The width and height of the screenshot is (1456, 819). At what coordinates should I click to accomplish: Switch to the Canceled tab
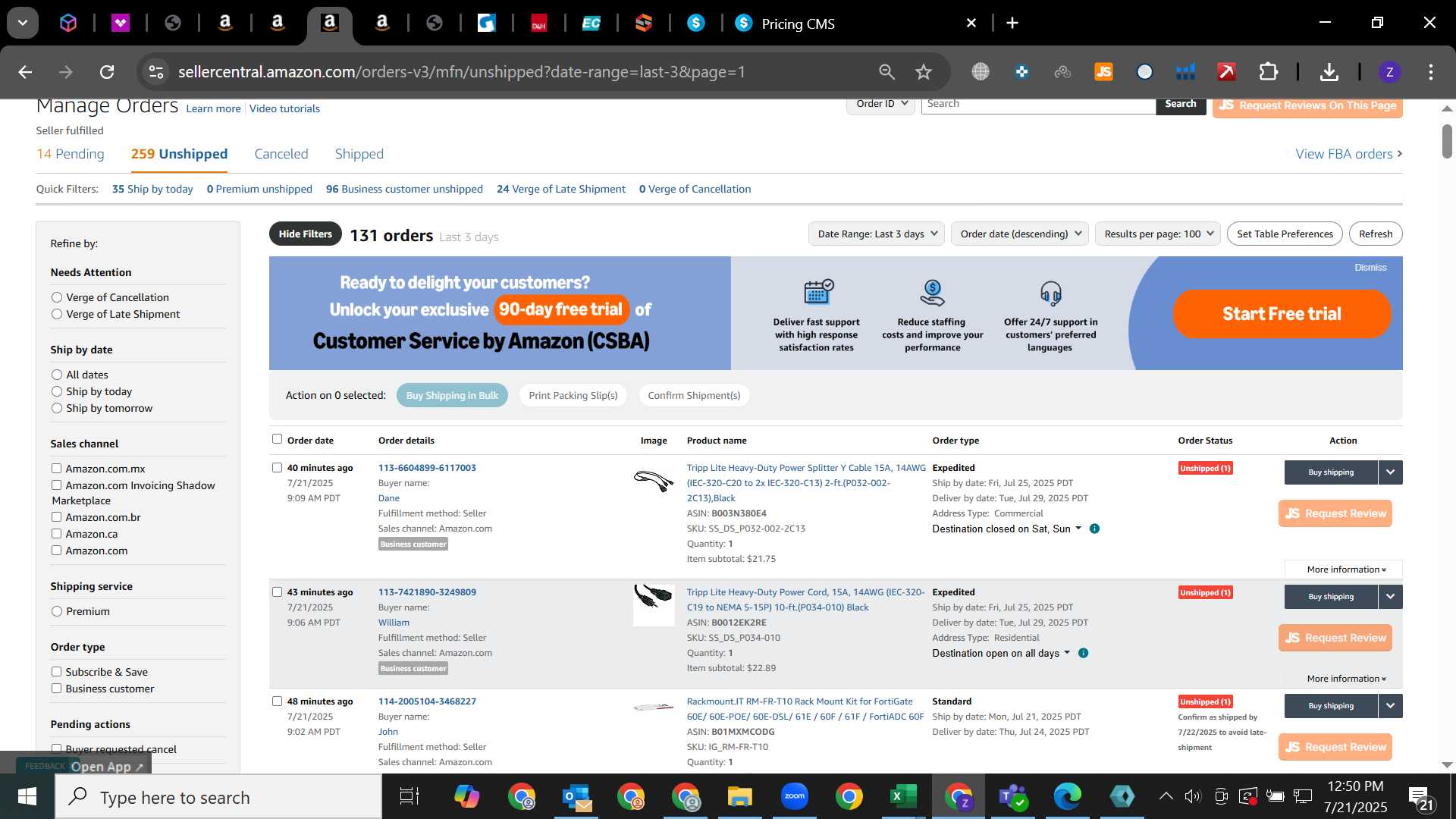(281, 154)
